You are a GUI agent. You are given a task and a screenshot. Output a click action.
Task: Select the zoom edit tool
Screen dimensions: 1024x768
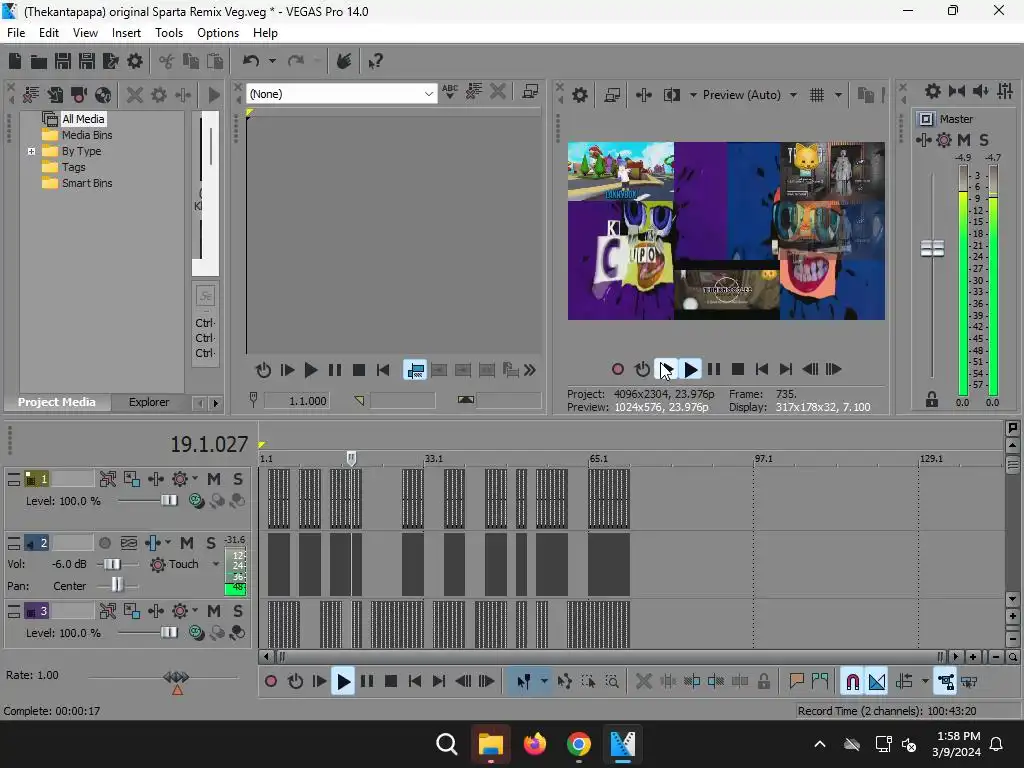tap(612, 682)
